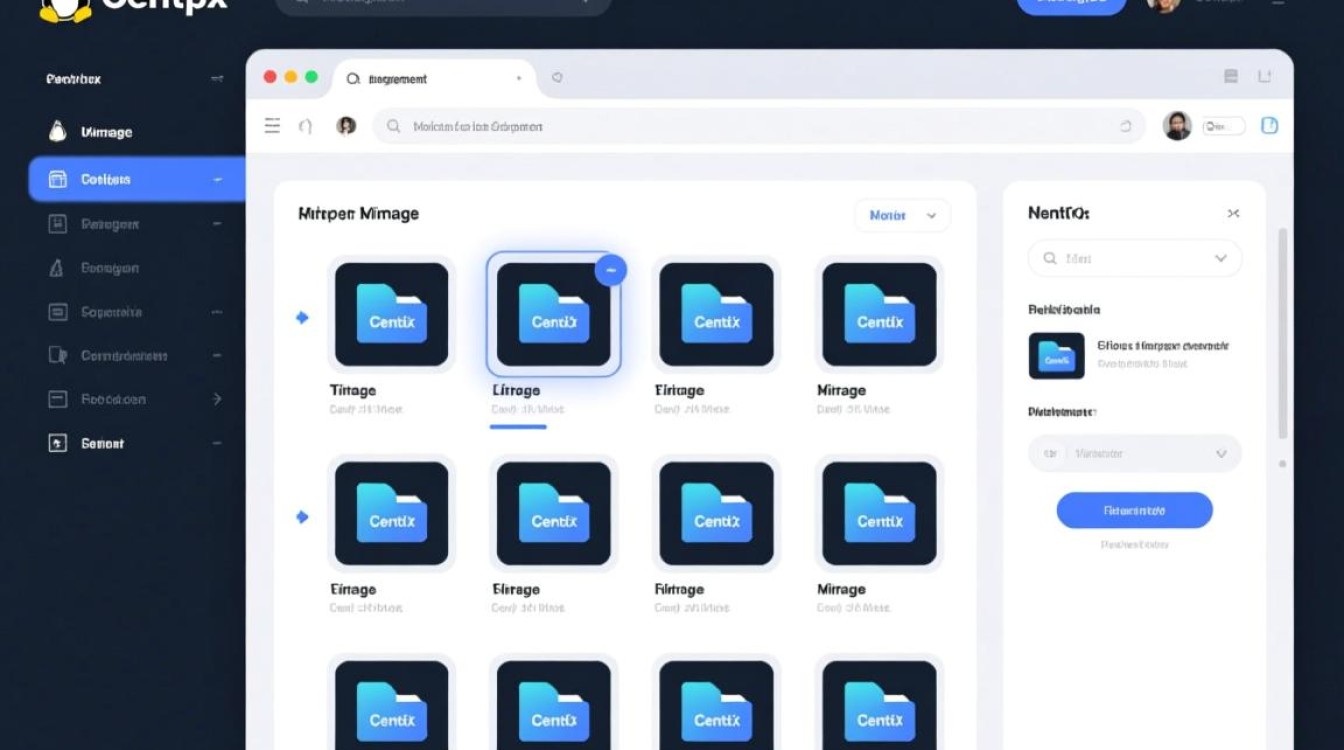This screenshot has height=750, width=1344.
Task: Open the second-row Firrage folder thumbnail
Action: click(716, 513)
